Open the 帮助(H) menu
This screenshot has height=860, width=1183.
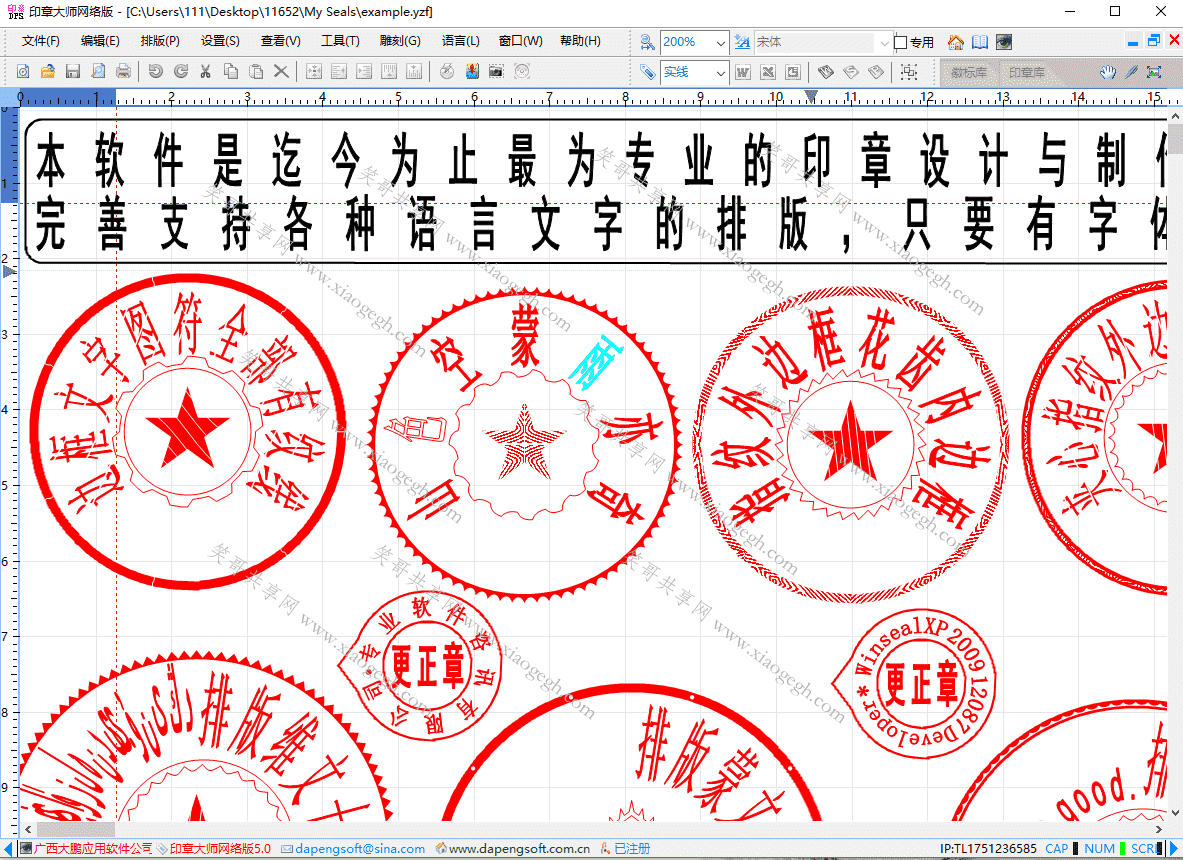click(x=580, y=41)
